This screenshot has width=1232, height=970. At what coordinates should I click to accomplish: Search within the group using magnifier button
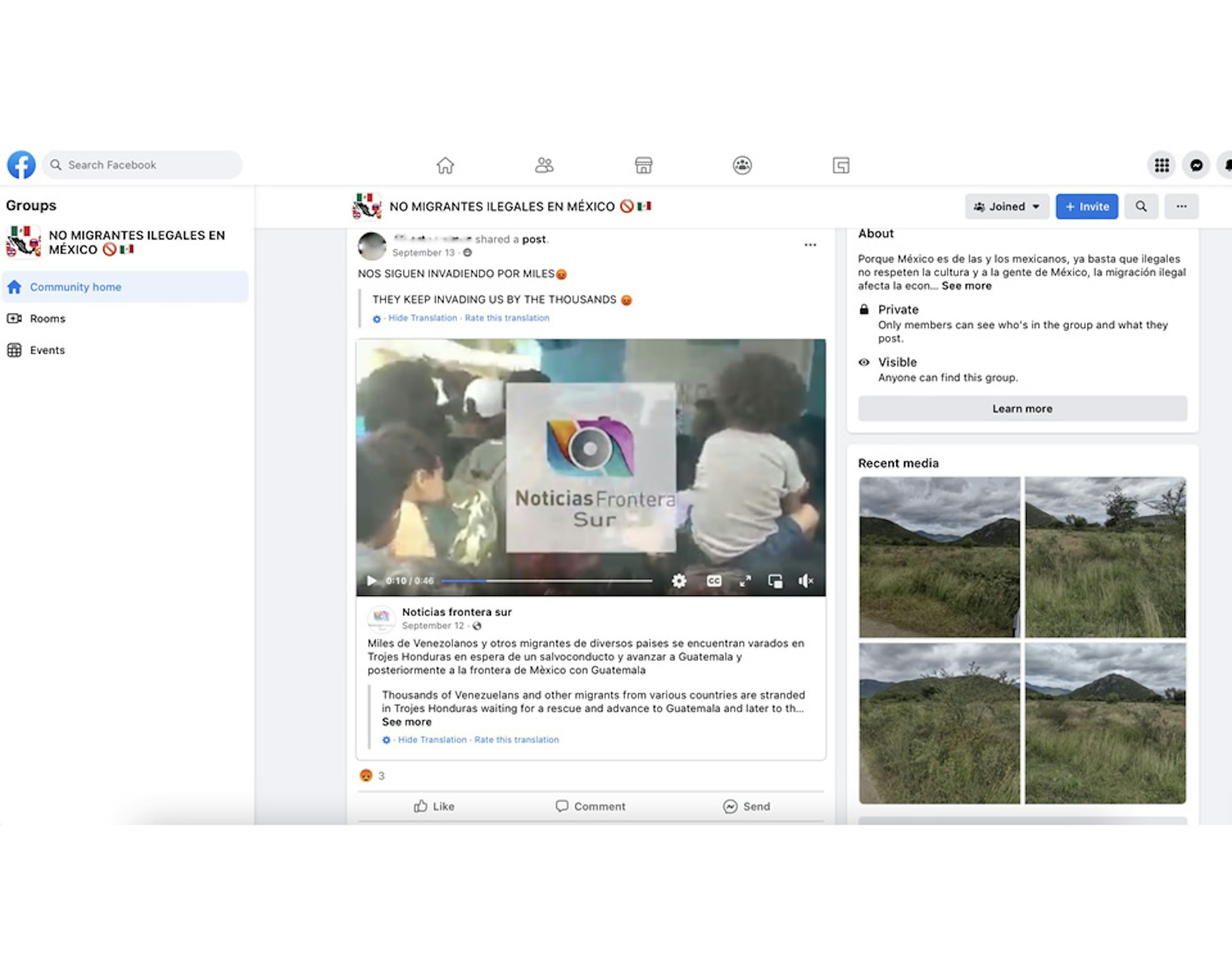click(x=1141, y=207)
